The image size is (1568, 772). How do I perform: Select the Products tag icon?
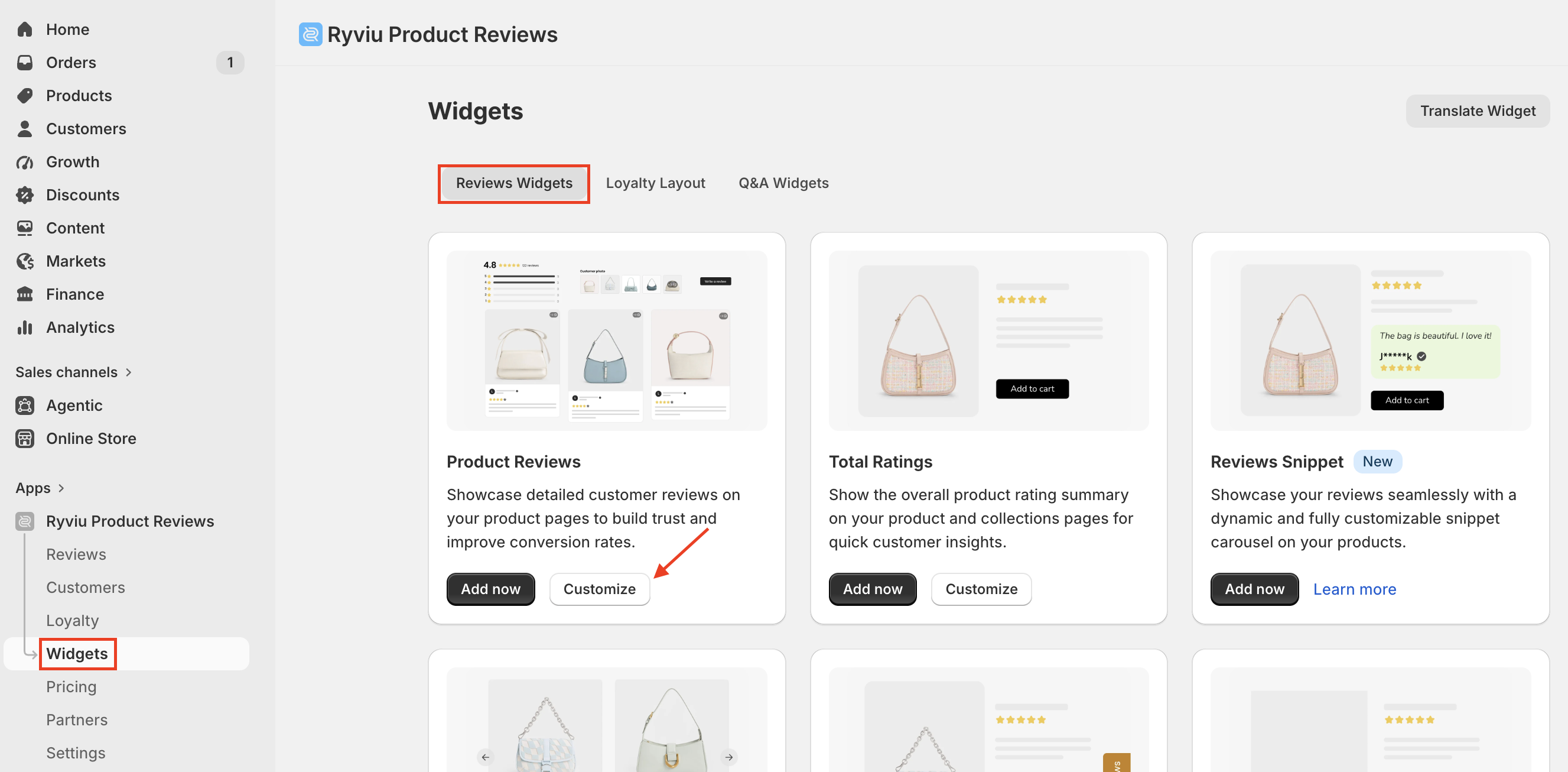(x=25, y=96)
